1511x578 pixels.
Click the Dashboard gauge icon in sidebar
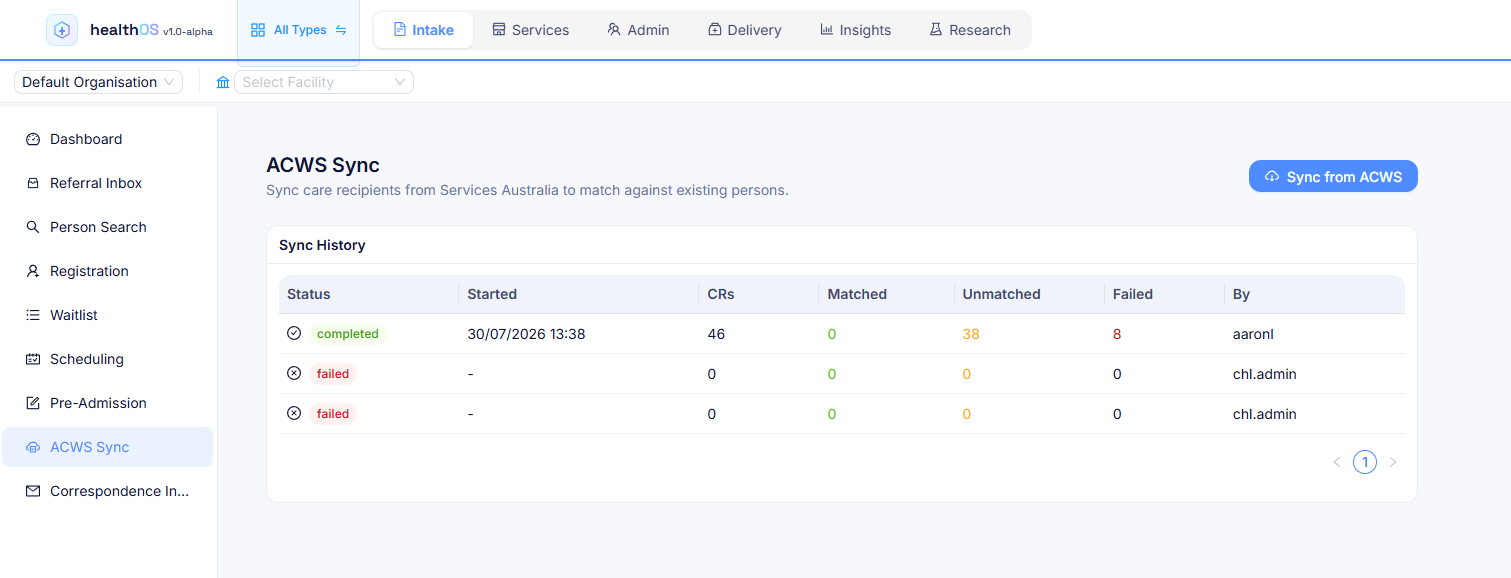pyautogui.click(x=33, y=139)
